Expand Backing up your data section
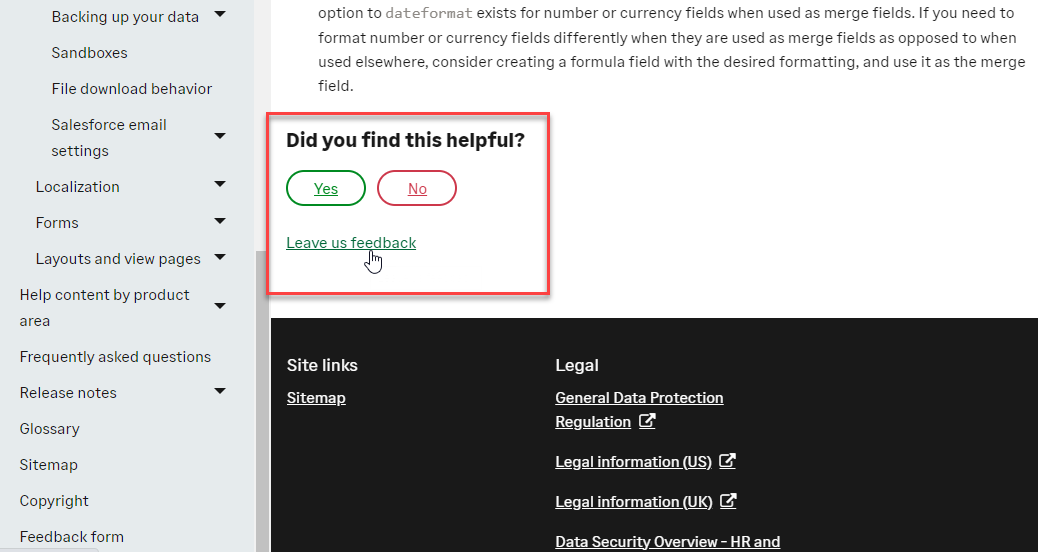The height and width of the screenshot is (552, 1038). (220, 14)
